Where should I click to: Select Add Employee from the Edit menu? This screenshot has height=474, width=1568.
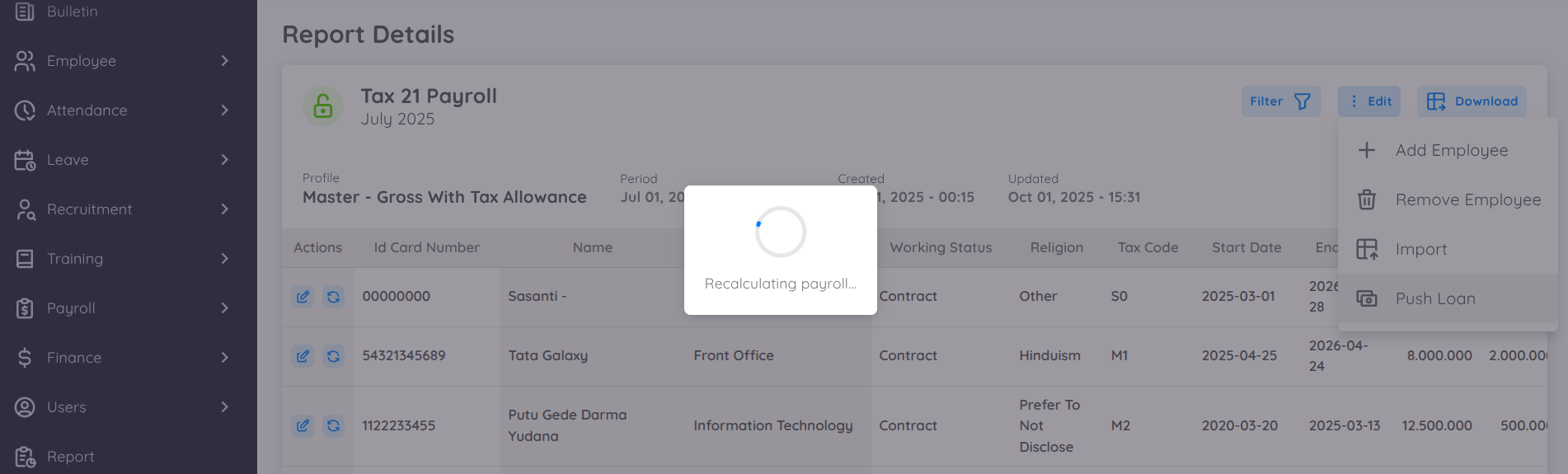click(1450, 150)
